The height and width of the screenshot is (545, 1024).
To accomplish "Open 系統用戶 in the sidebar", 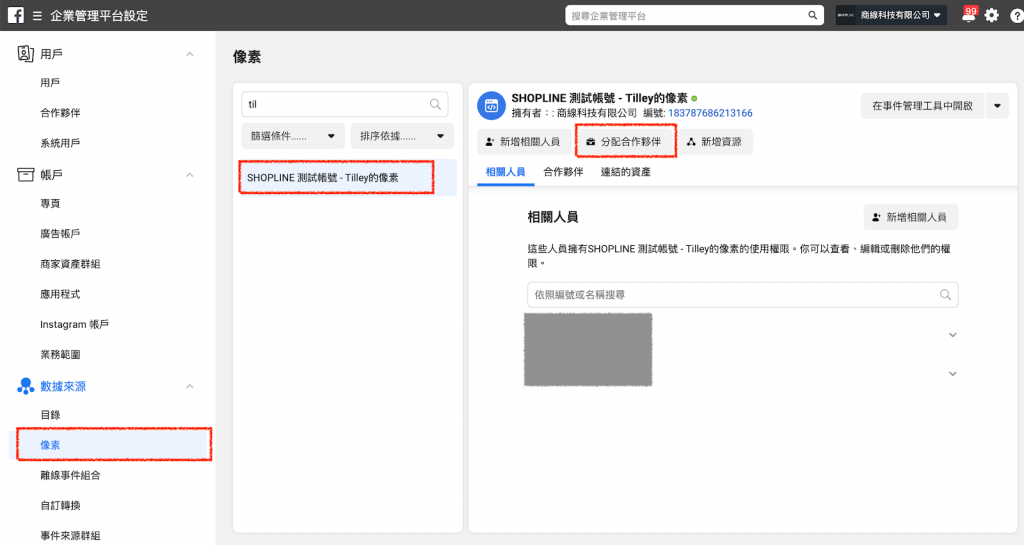I will click(60, 143).
